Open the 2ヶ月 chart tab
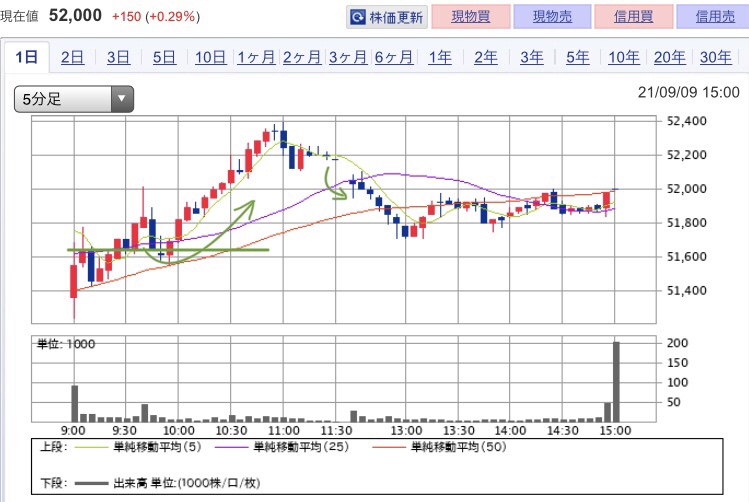 click(x=302, y=57)
